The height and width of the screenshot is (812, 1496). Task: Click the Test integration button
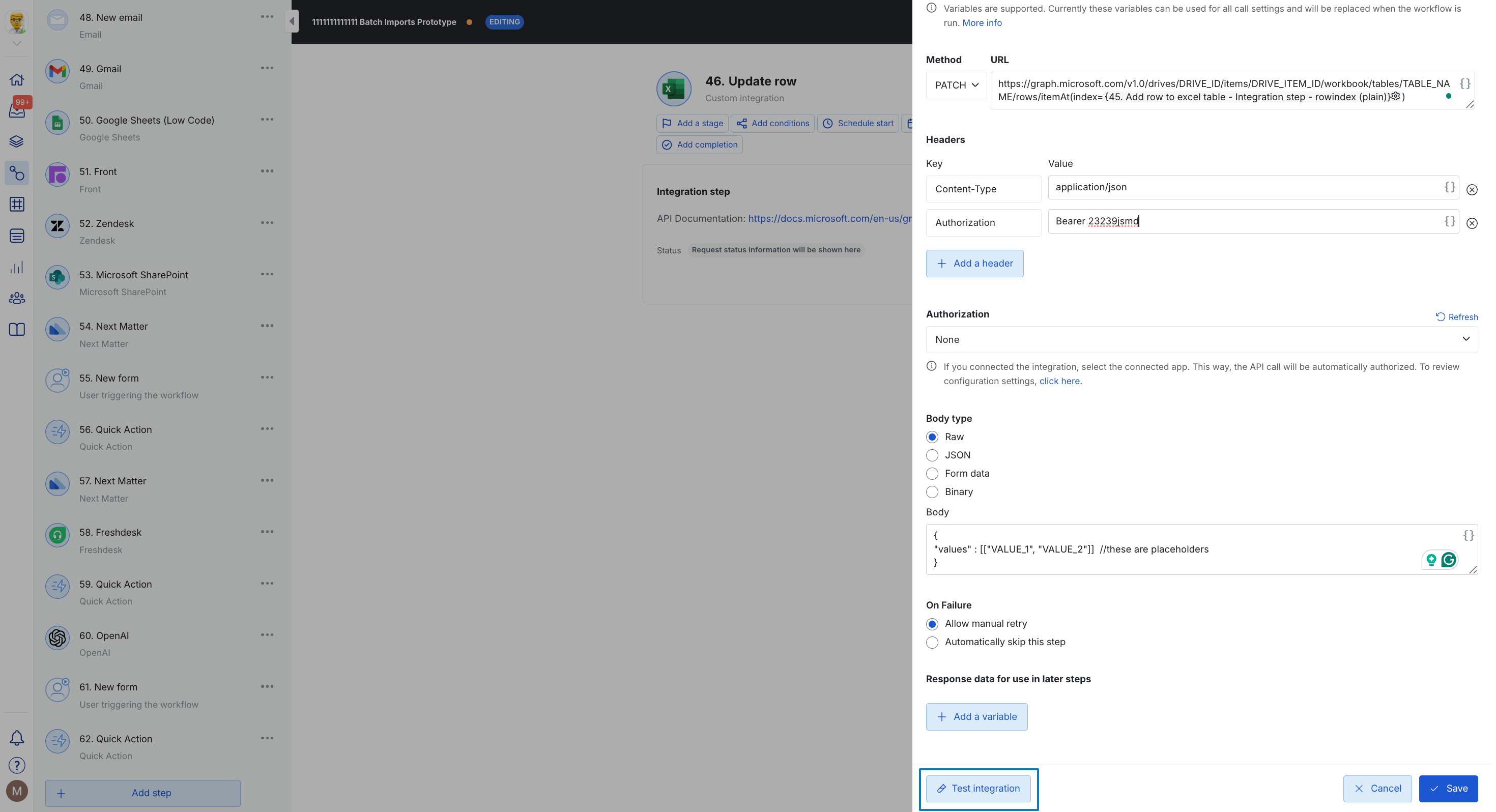(x=978, y=788)
